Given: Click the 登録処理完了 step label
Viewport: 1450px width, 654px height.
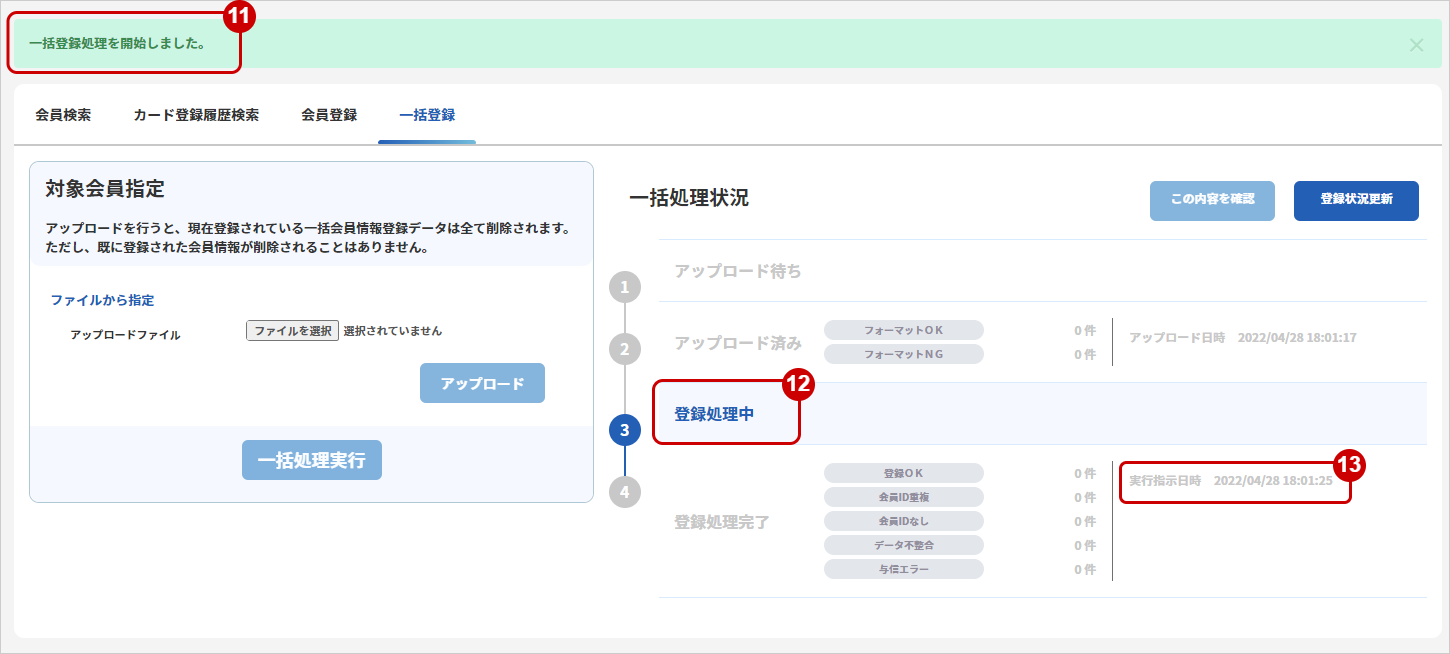Looking at the screenshot, I should [722, 522].
